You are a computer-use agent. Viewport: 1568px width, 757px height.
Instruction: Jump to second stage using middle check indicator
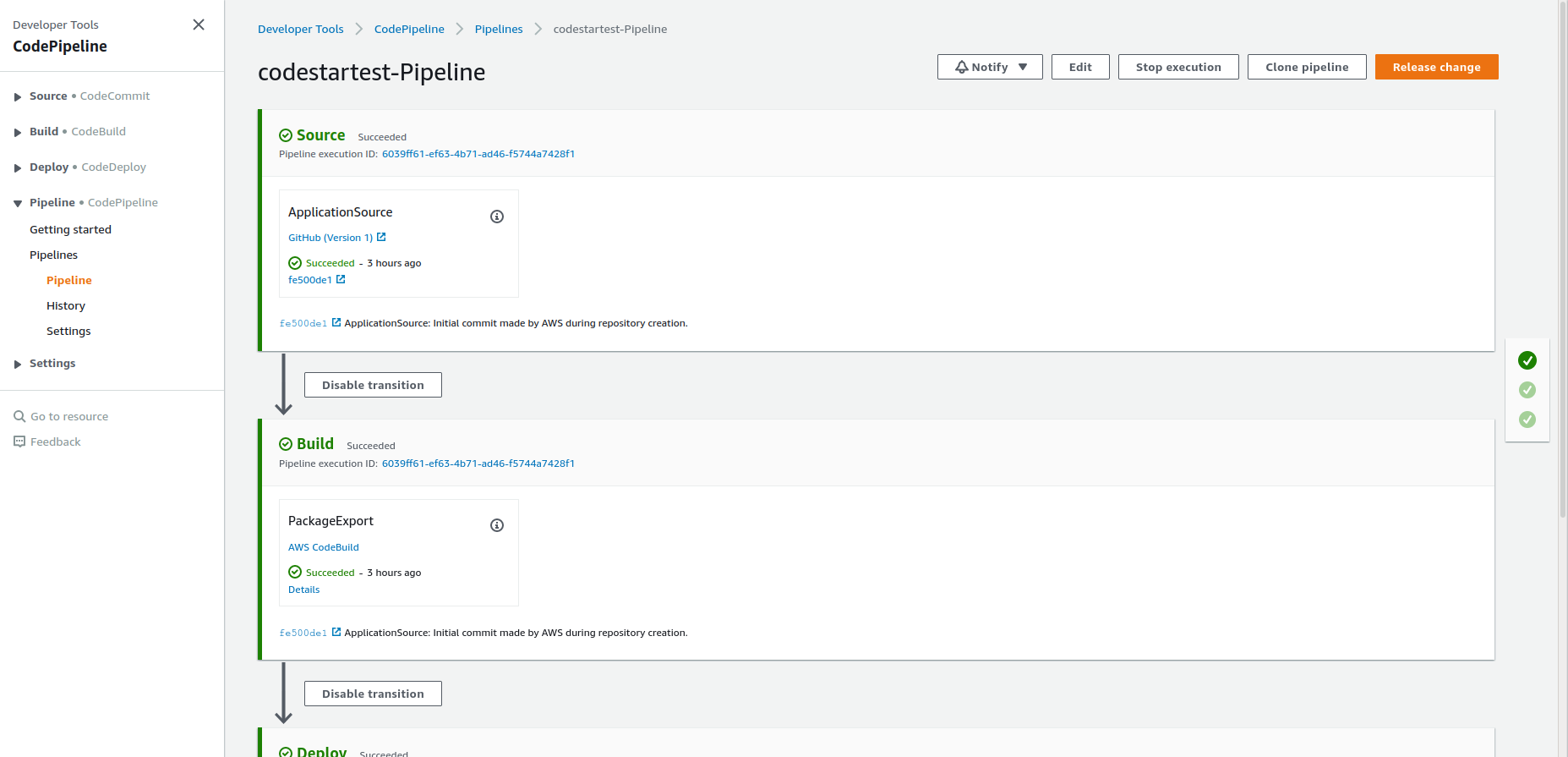[1527, 390]
